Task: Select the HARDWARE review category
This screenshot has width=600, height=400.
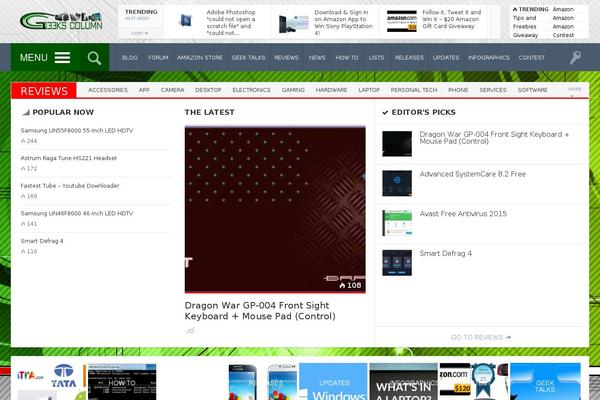Action: pyautogui.click(x=331, y=90)
